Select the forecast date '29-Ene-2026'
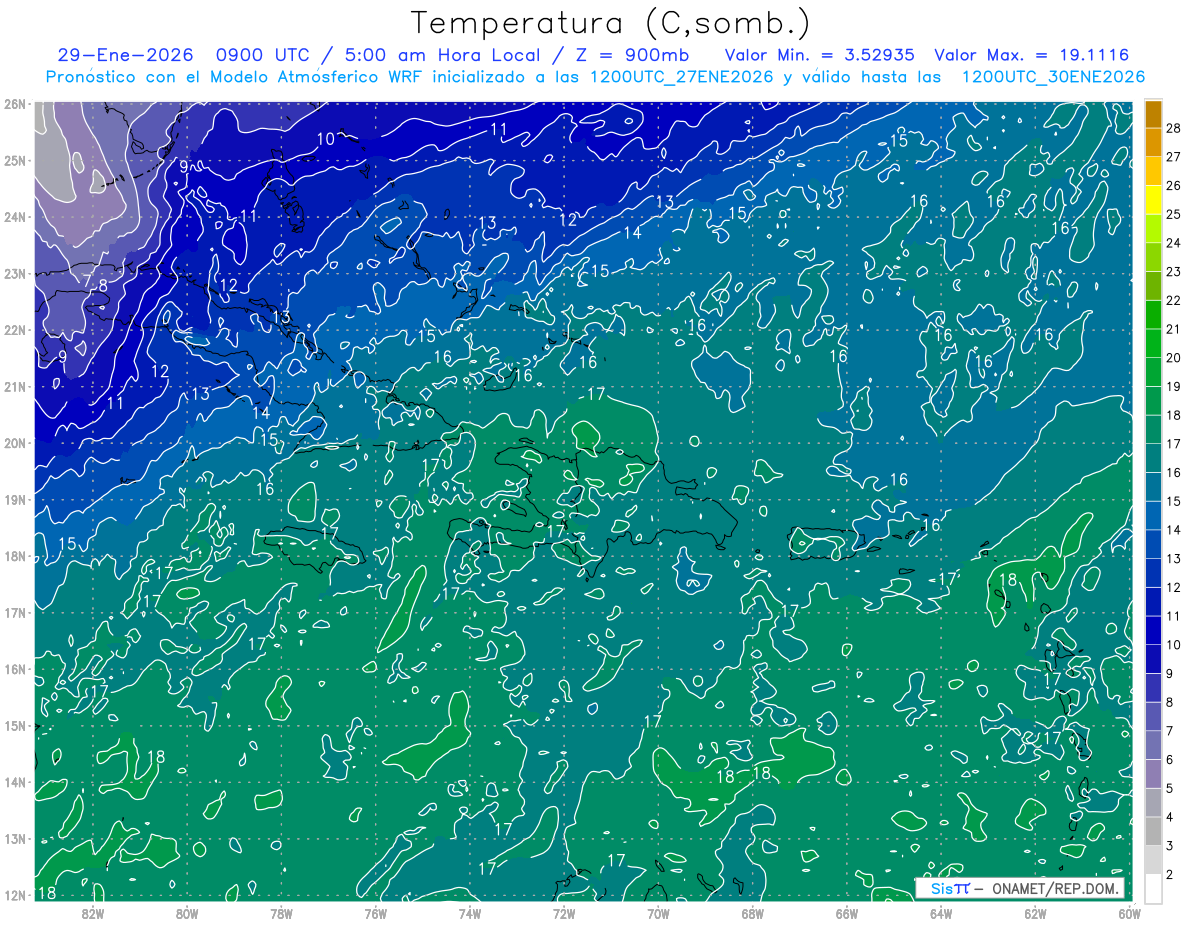 (123, 55)
